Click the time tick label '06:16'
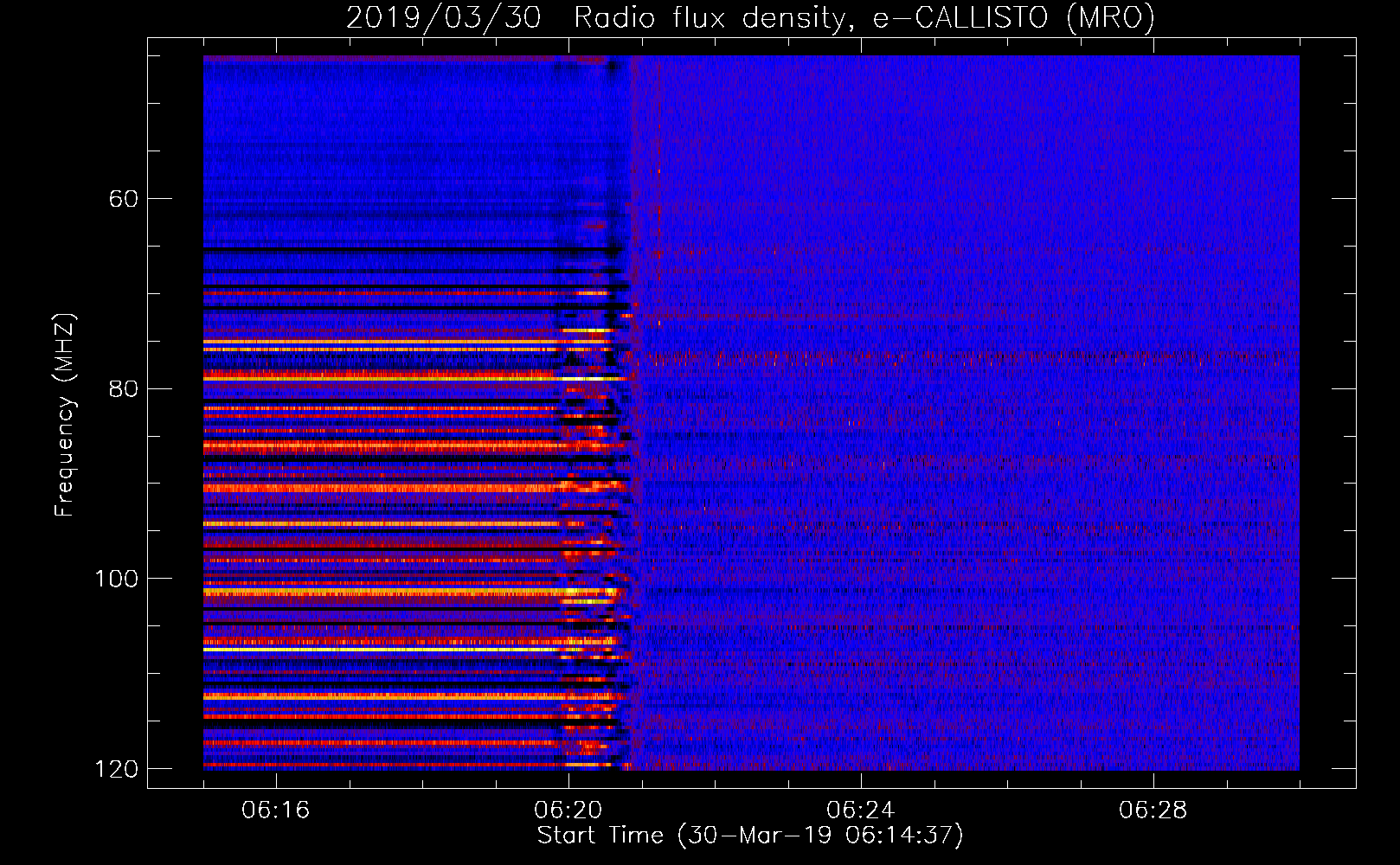This screenshot has width=1400, height=865. point(276,811)
